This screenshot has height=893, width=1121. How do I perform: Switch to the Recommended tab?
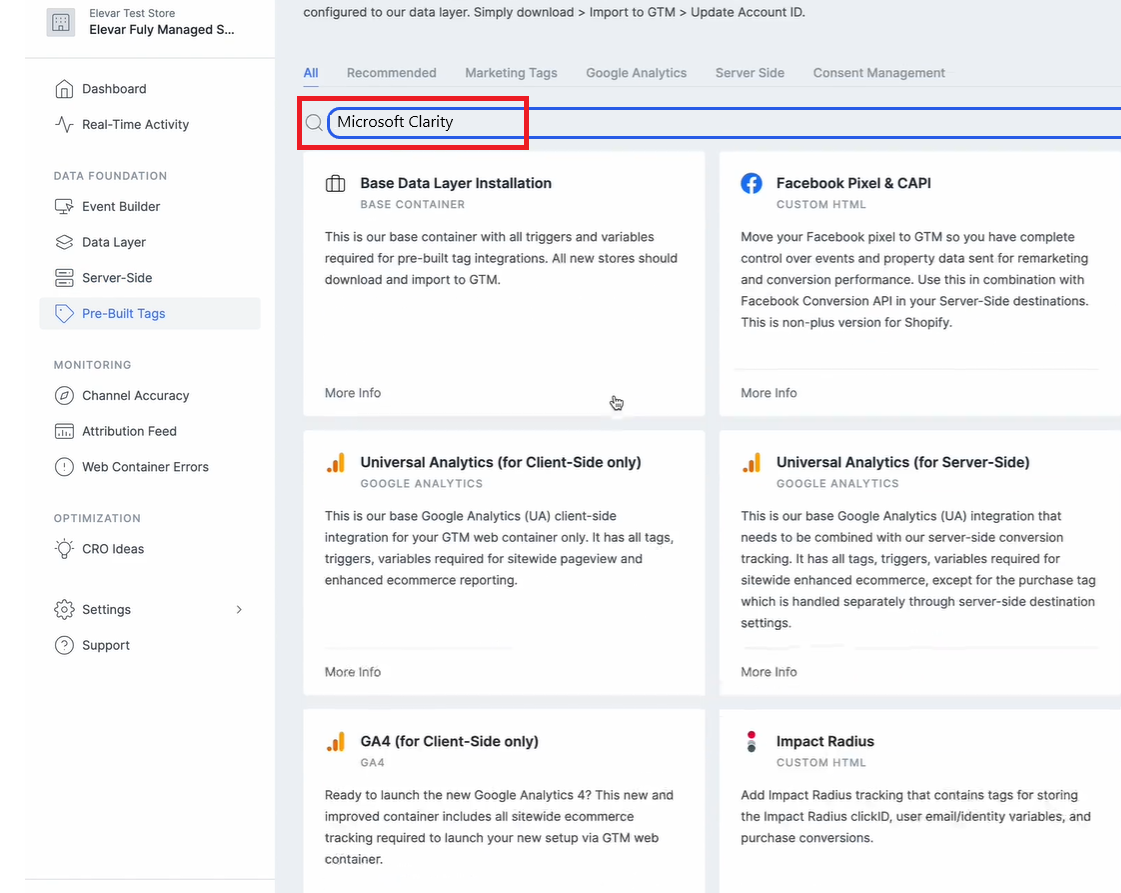tap(391, 73)
